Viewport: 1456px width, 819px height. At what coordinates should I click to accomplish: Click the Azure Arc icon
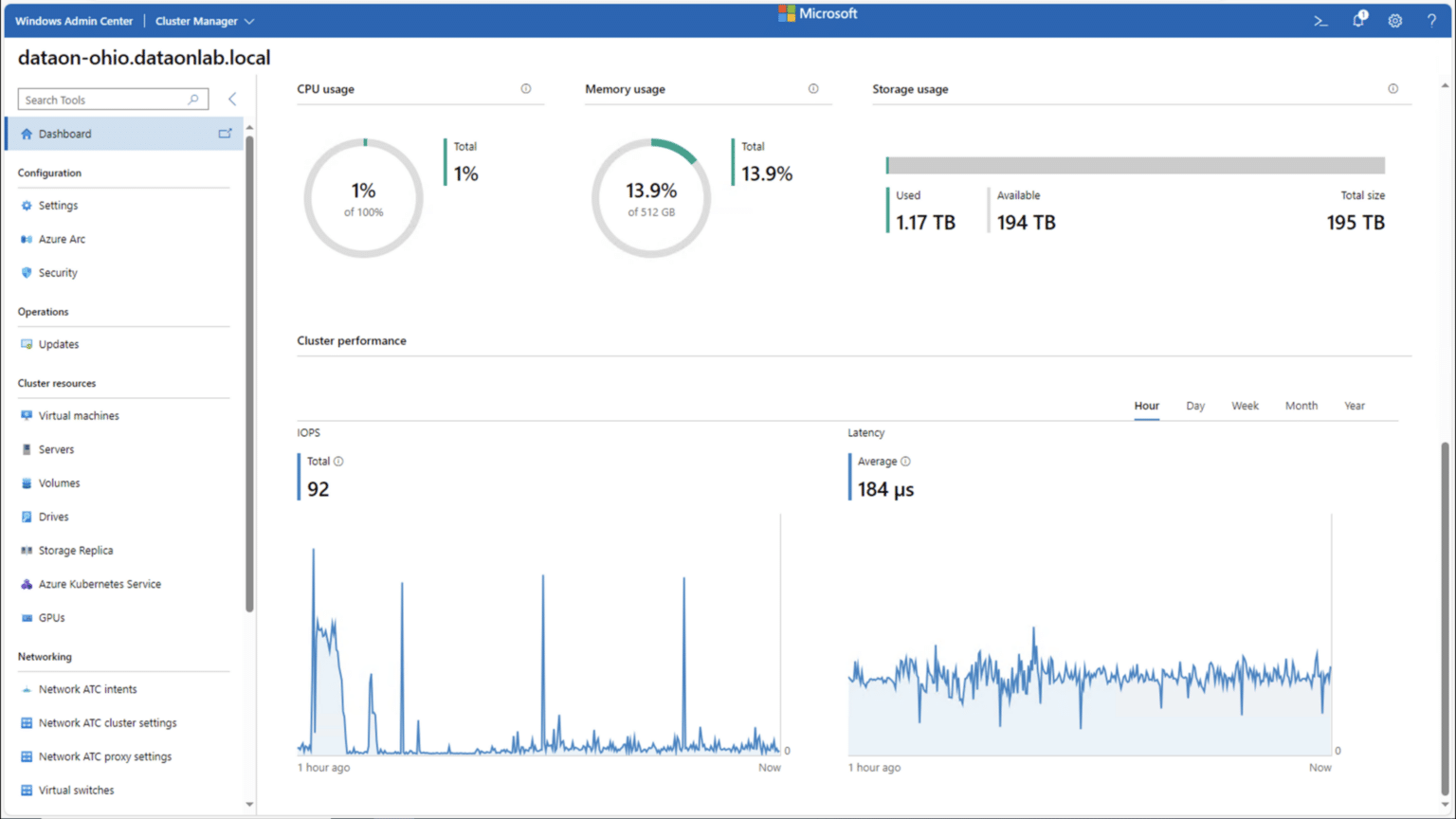click(x=27, y=239)
